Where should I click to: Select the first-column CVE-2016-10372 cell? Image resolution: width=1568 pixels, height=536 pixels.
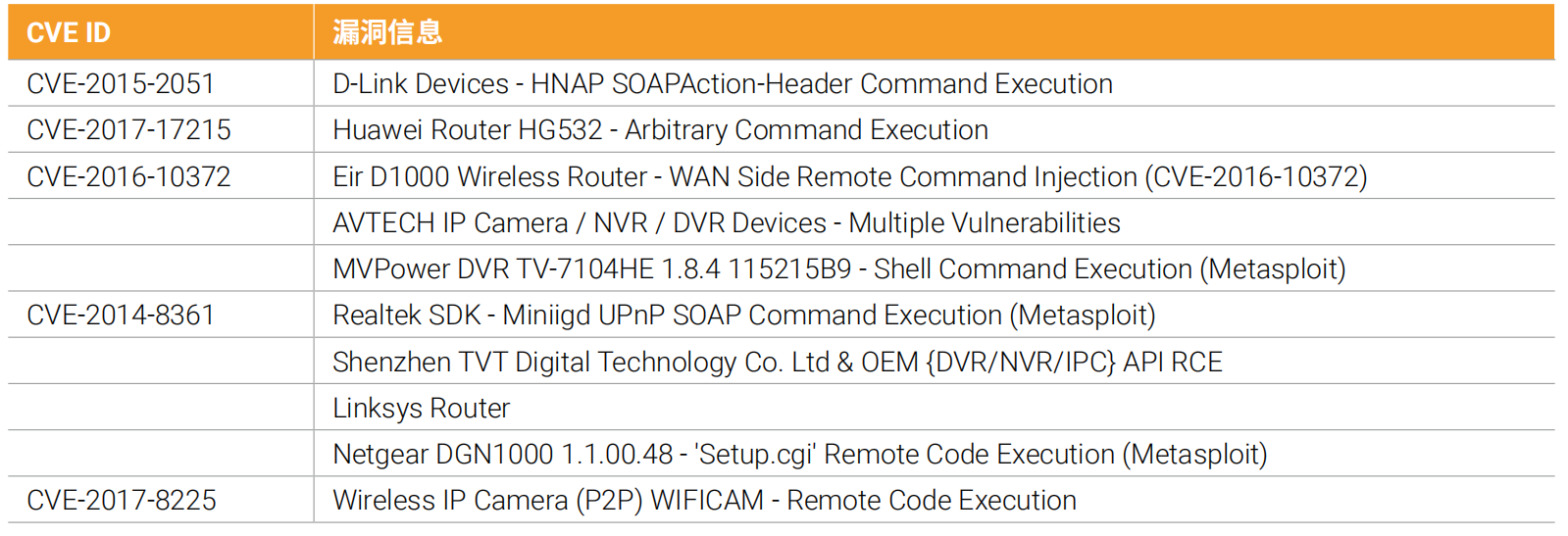(x=128, y=177)
